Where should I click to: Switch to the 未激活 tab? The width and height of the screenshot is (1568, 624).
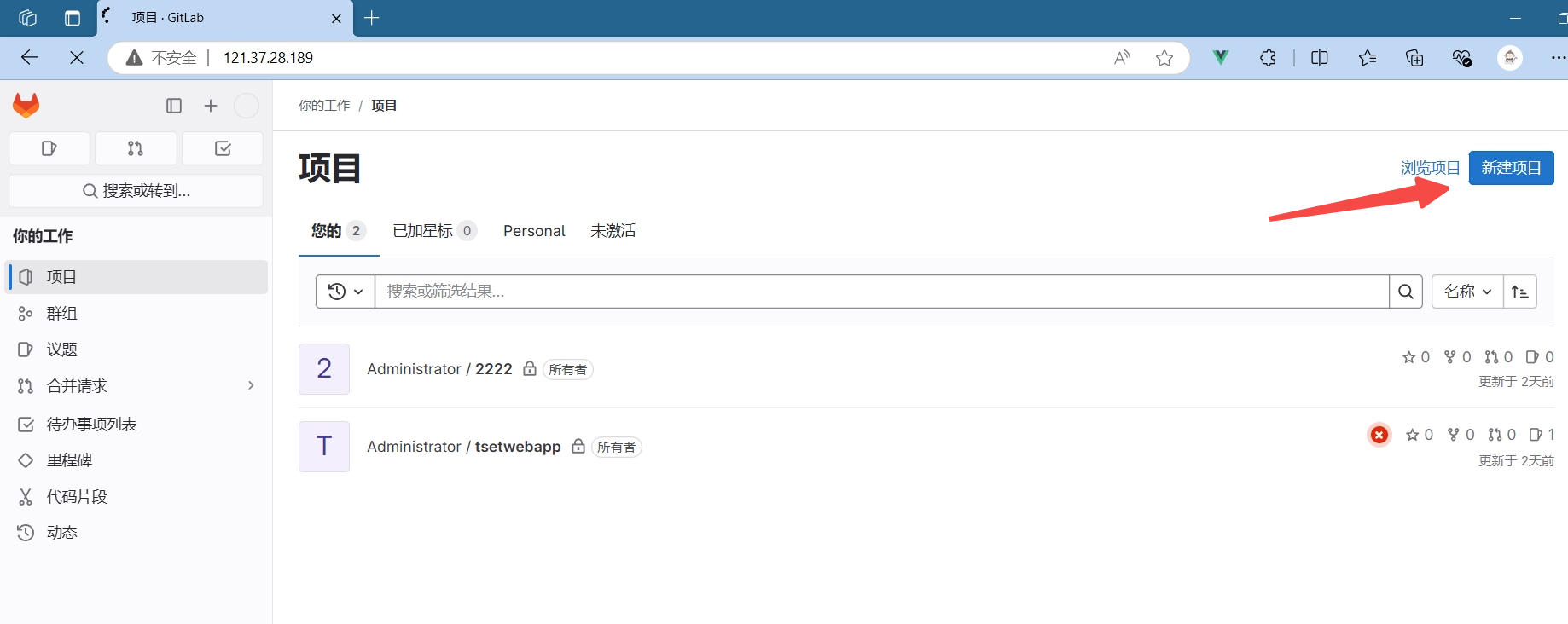613,231
